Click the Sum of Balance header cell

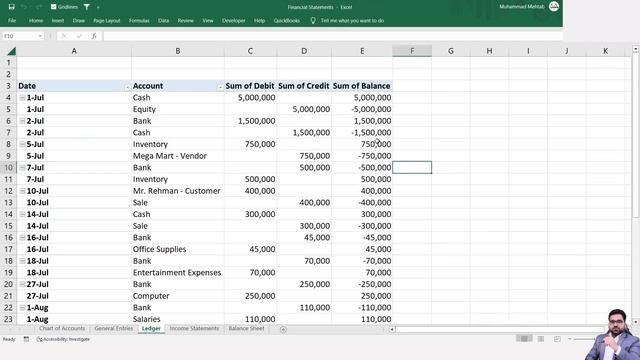point(362,86)
